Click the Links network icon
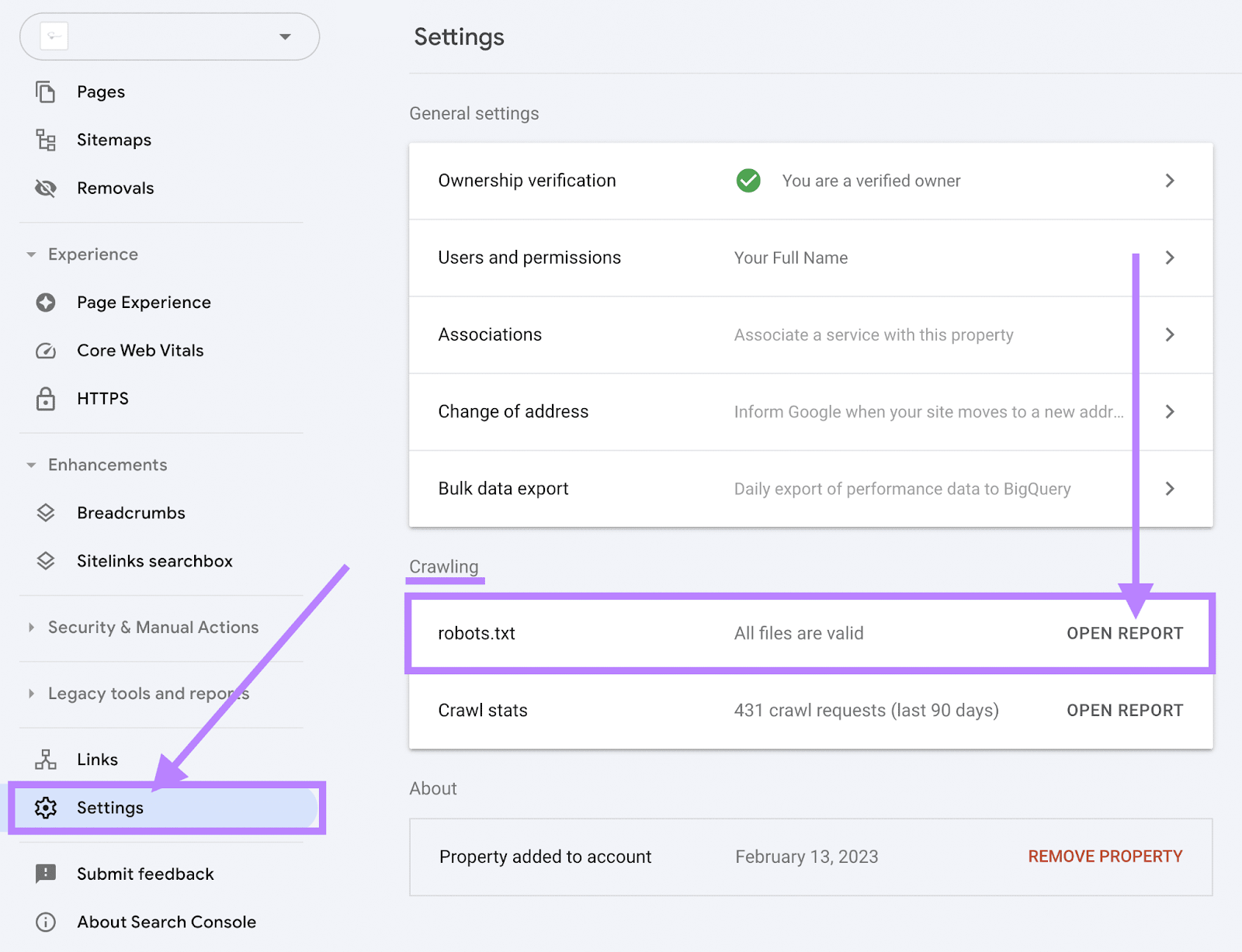This screenshot has height=952, width=1242. click(x=46, y=760)
